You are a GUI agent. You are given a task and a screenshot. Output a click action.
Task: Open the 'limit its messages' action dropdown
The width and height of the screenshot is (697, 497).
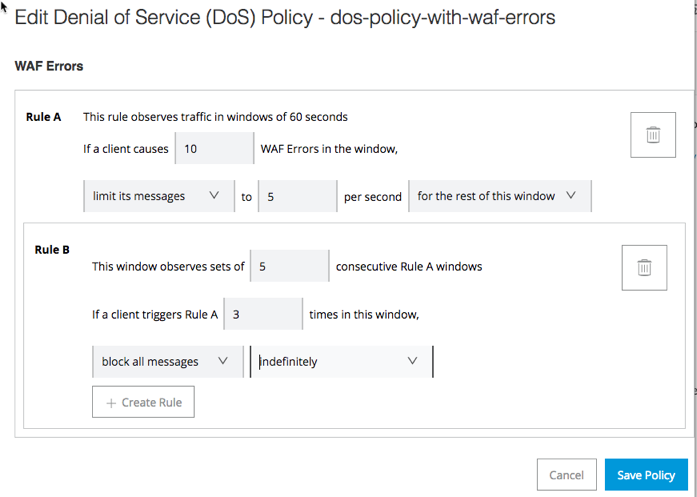pos(157,196)
